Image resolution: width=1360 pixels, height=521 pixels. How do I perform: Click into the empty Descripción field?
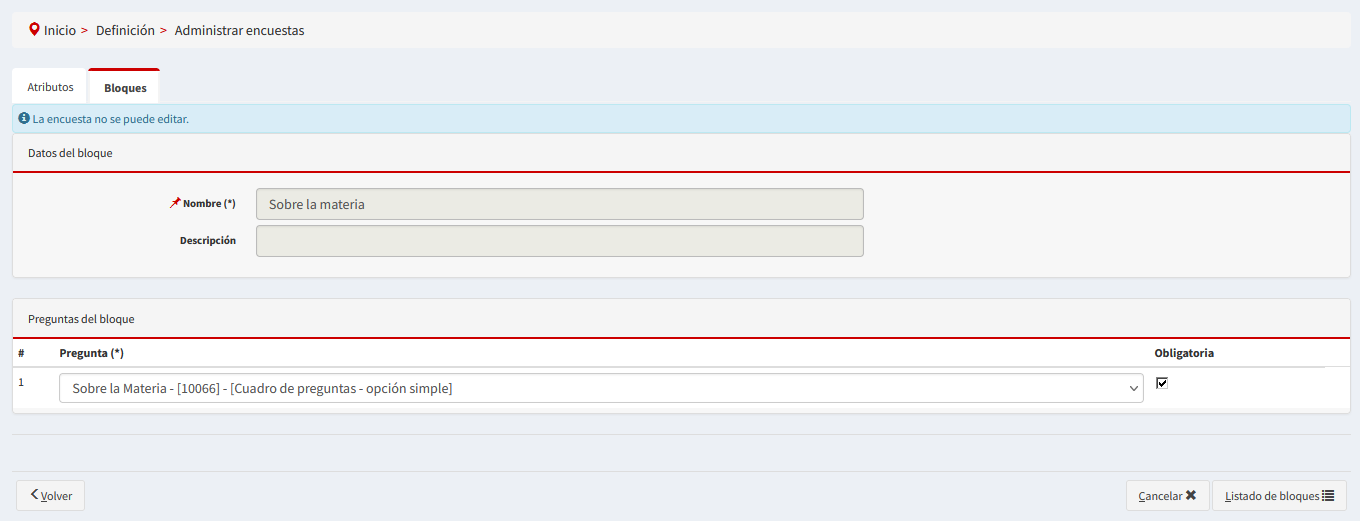click(560, 241)
